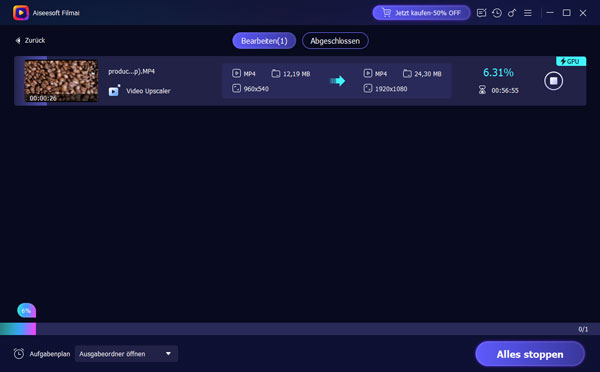Go back with the Zurück link
The height and width of the screenshot is (372, 600).
tap(30, 40)
